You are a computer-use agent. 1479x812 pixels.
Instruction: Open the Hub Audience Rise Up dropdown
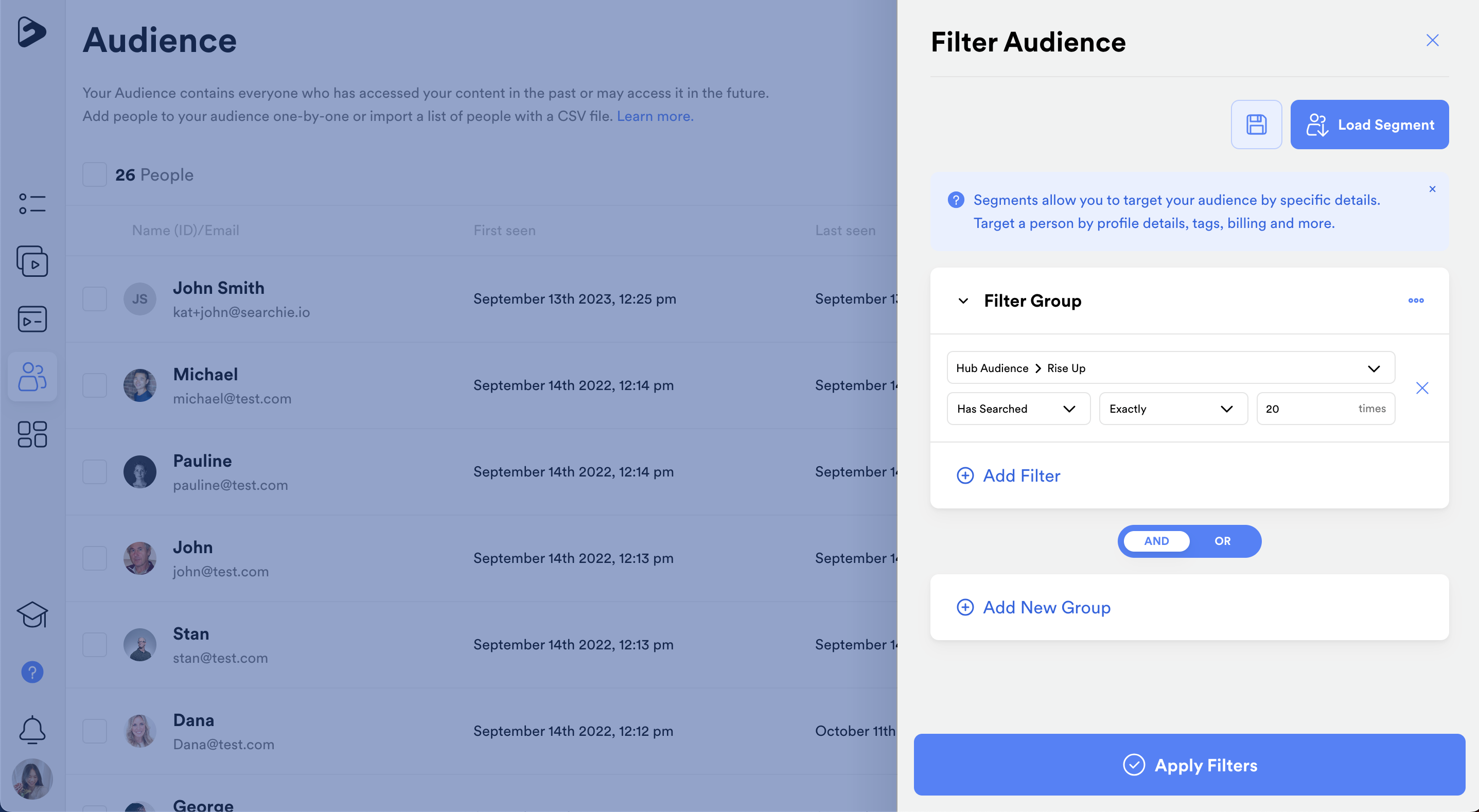[1170, 368]
